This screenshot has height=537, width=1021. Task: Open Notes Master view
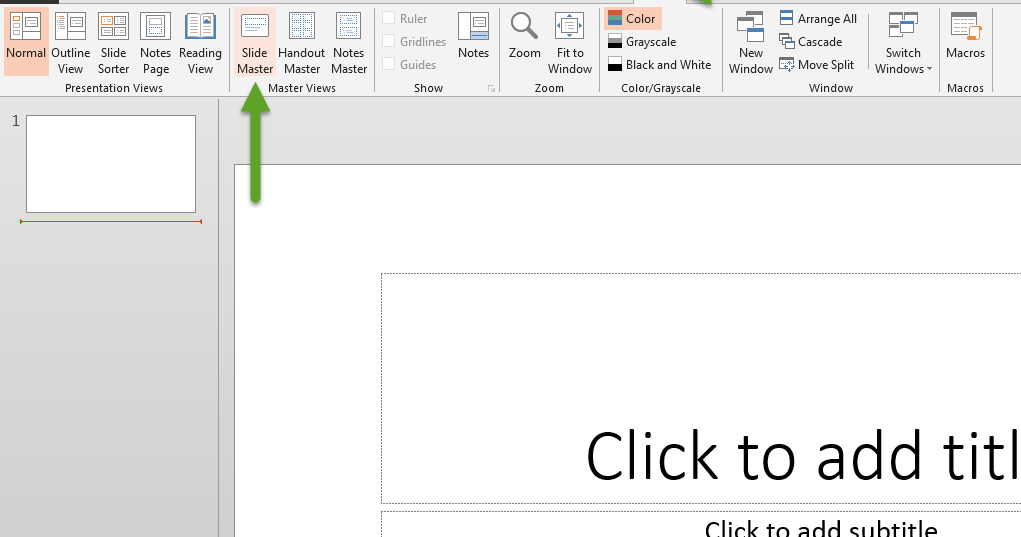pos(349,42)
